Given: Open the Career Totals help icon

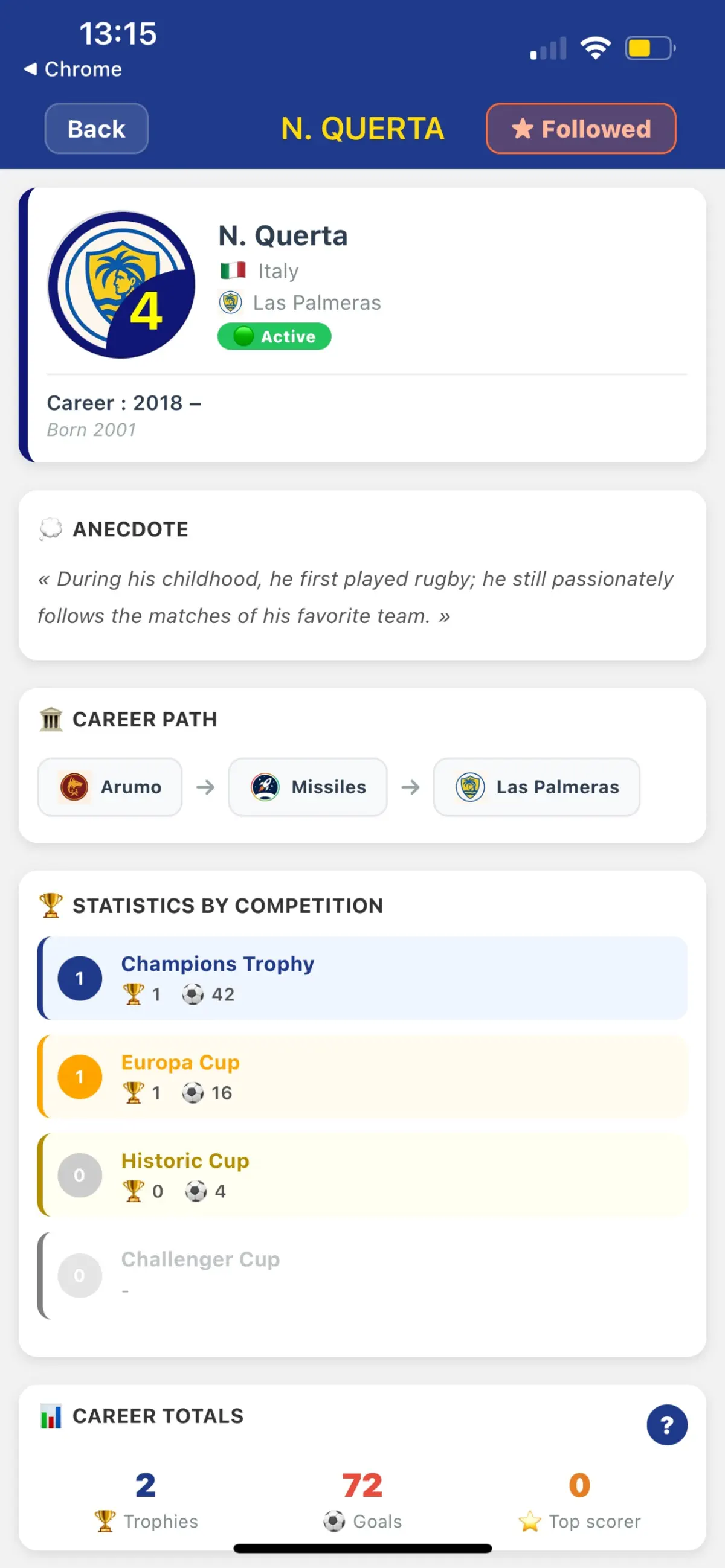Looking at the screenshot, I should coord(666,1424).
